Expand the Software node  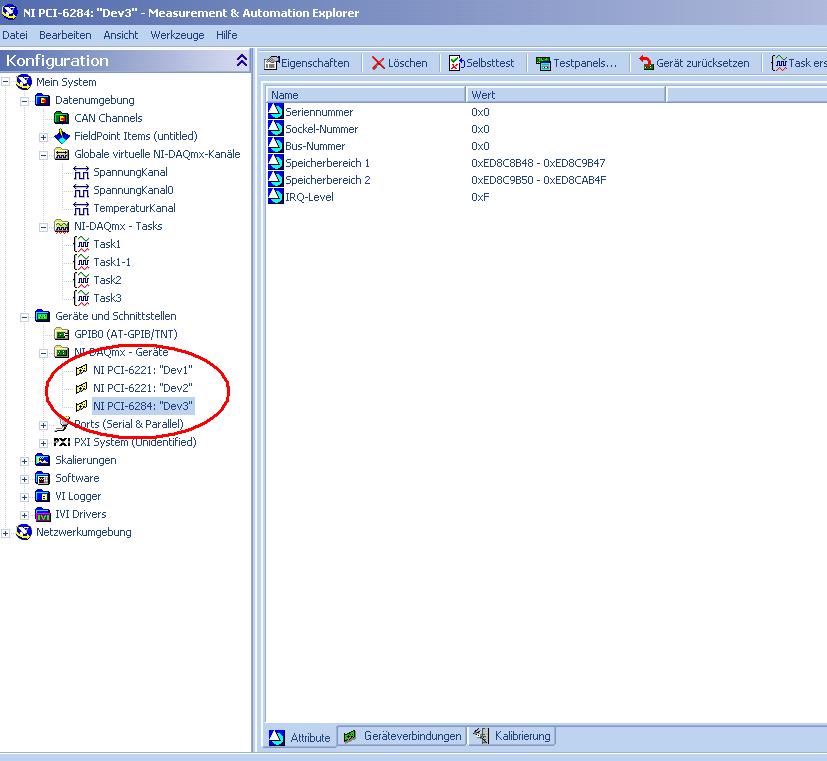(25, 479)
